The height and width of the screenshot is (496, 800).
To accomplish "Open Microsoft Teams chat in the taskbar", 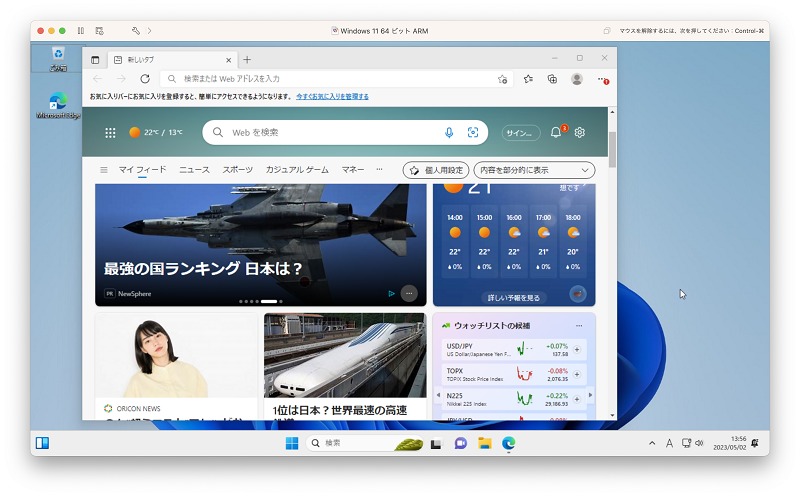I will 461,443.
